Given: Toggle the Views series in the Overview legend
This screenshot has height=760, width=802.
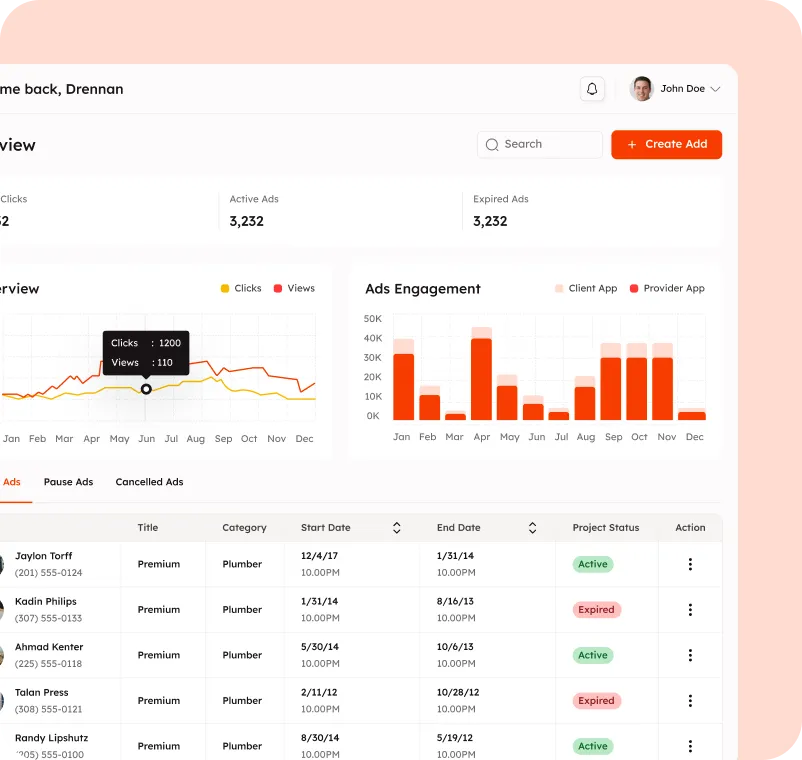Looking at the screenshot, I should click(293, 288).
